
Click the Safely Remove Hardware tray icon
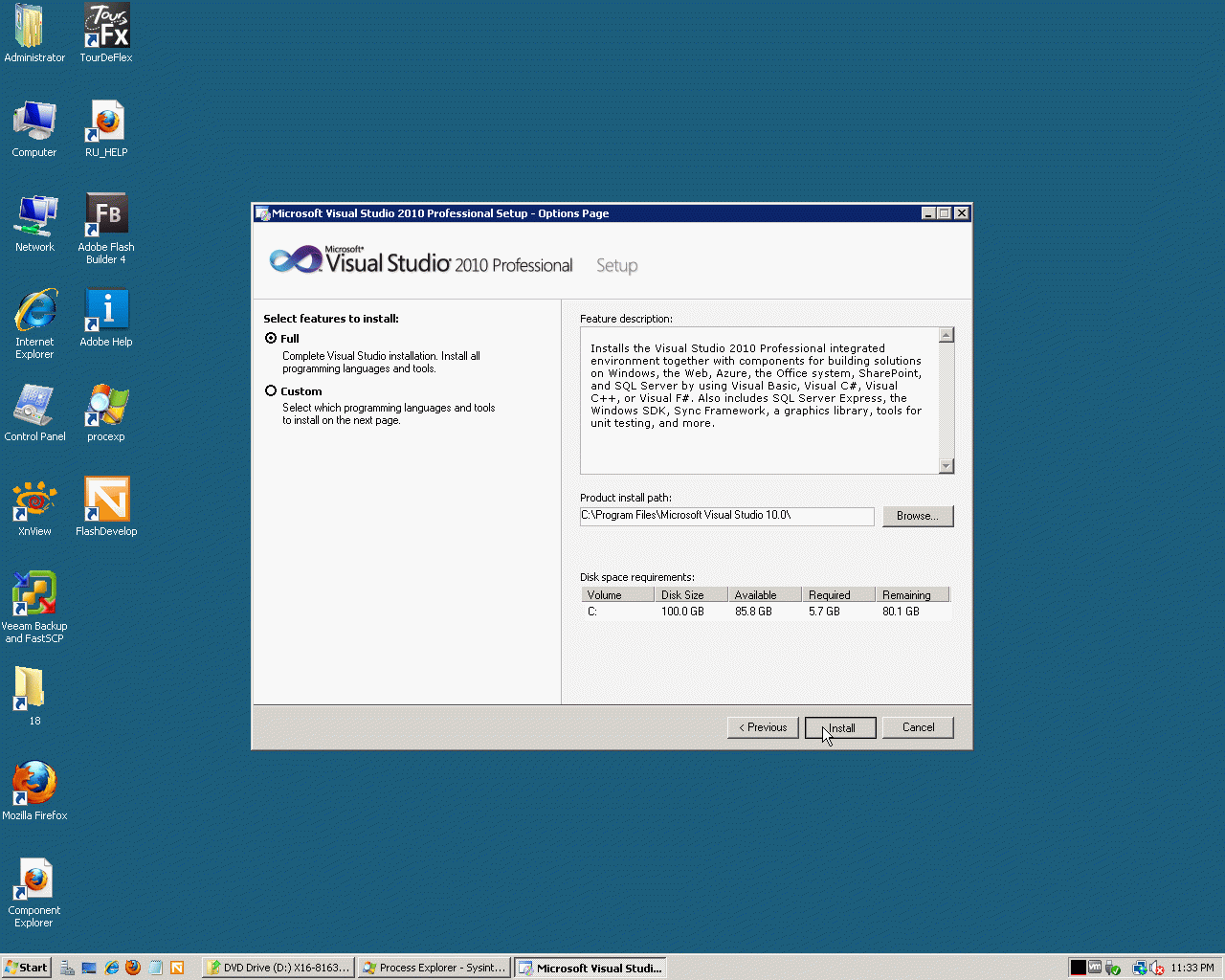click(1112, 968)
